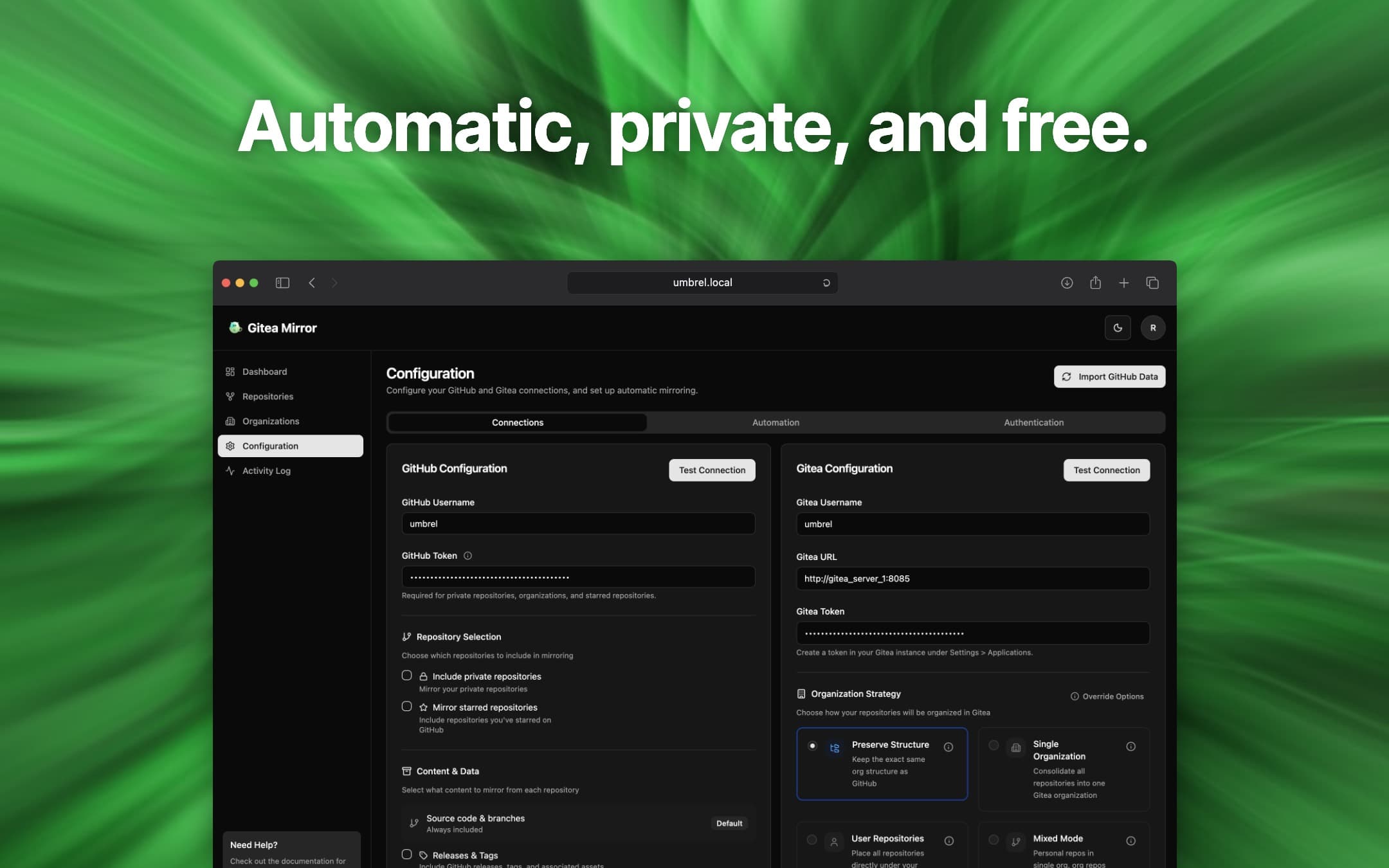Enable Include private repositories checkbox
This screenshot has width=1389, height=868.
(406, 675)
